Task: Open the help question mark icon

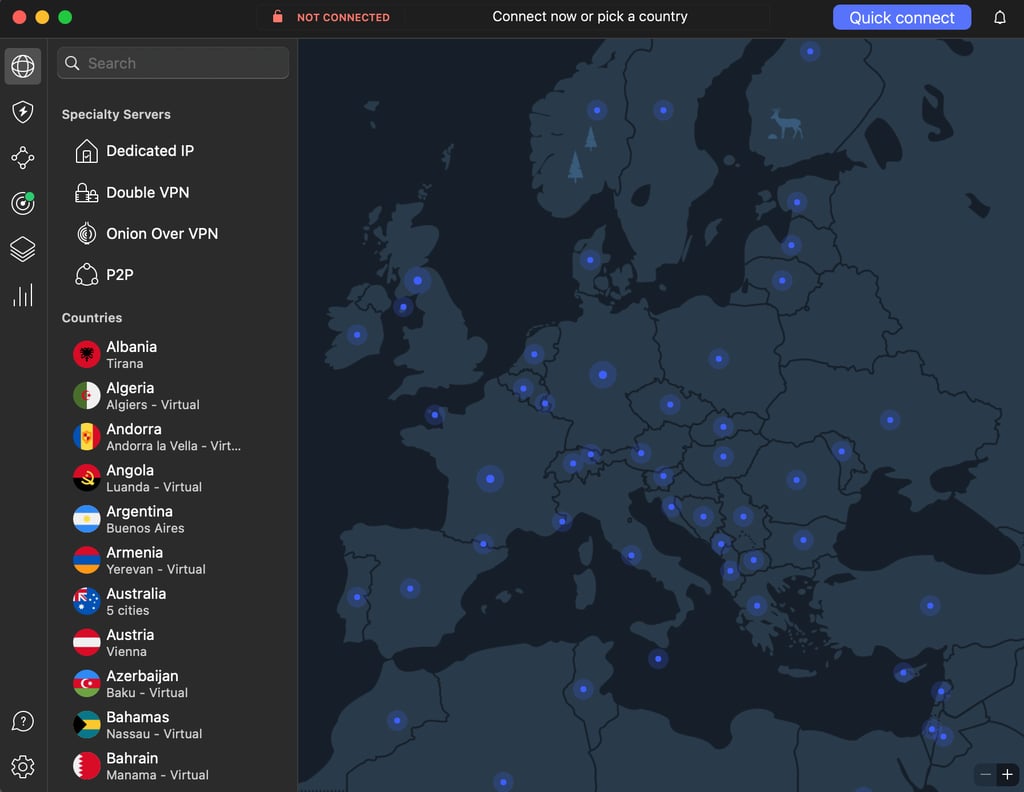Action: pyautogui.click(x=23, y=721)
